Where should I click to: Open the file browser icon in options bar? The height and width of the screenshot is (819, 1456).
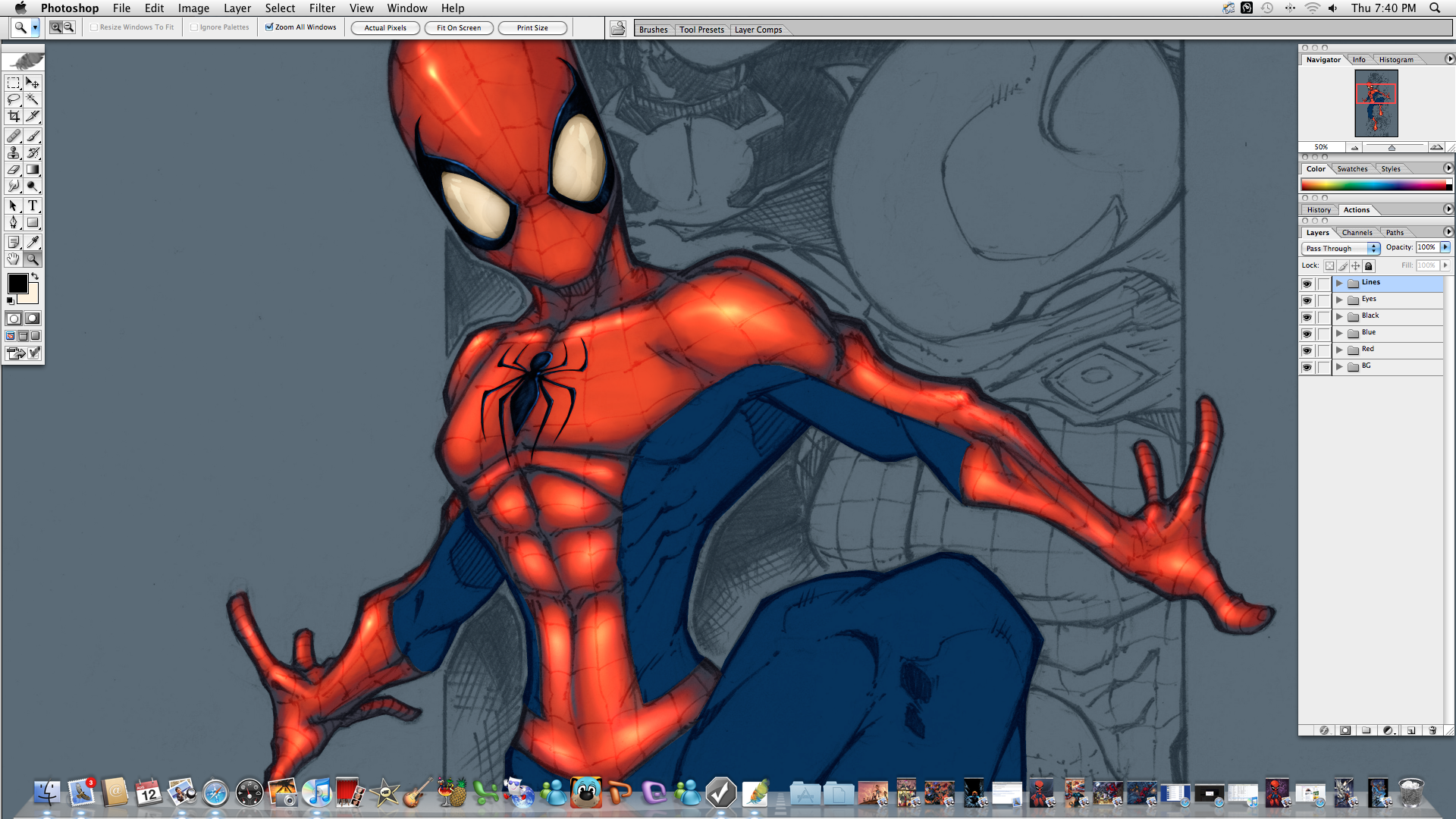618,28
